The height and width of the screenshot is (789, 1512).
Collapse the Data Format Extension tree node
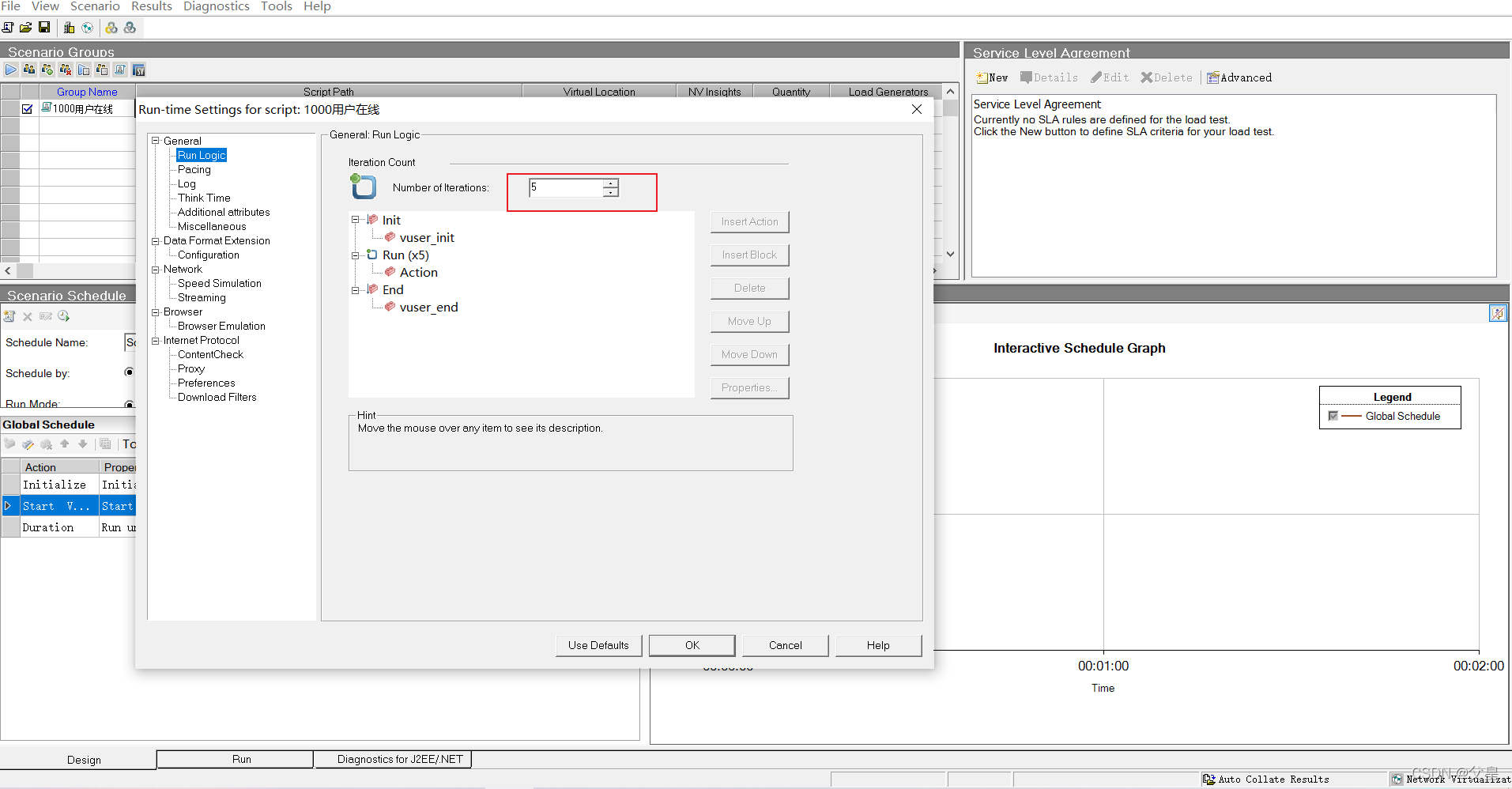(156, 241)
